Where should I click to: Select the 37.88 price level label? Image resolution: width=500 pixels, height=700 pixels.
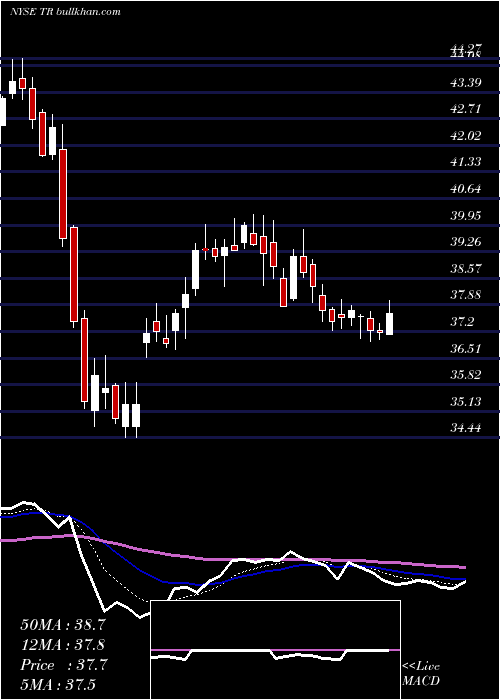[465, 295]
